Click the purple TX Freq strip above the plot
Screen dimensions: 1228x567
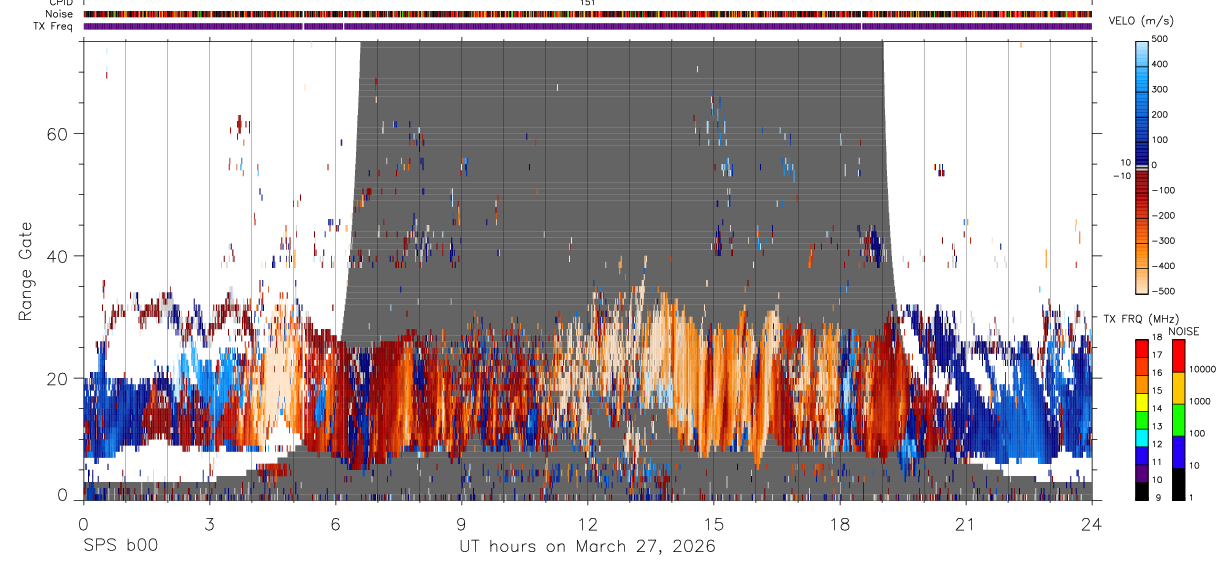[588, 26]
